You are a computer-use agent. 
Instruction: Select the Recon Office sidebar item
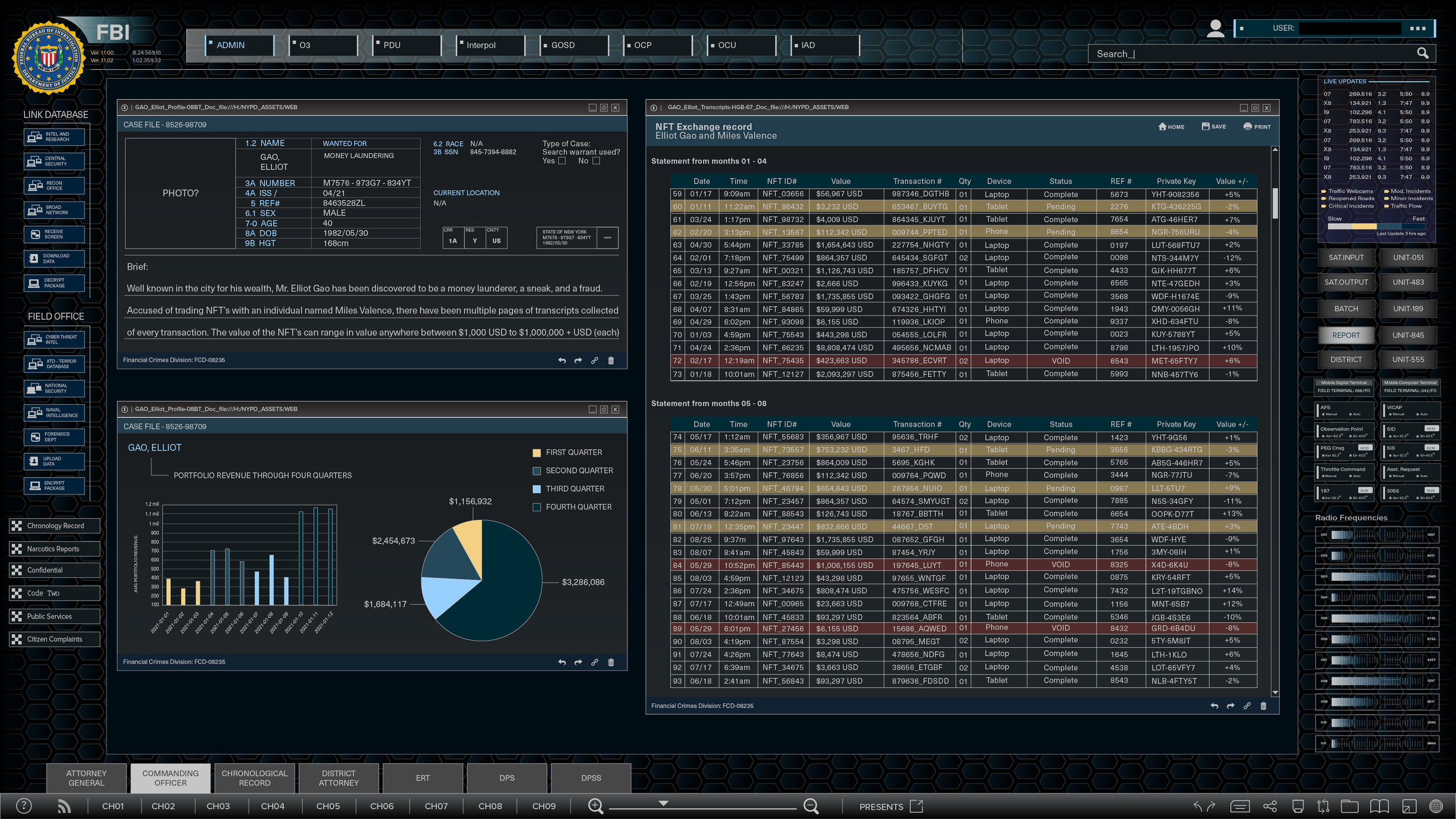(55, 186)
